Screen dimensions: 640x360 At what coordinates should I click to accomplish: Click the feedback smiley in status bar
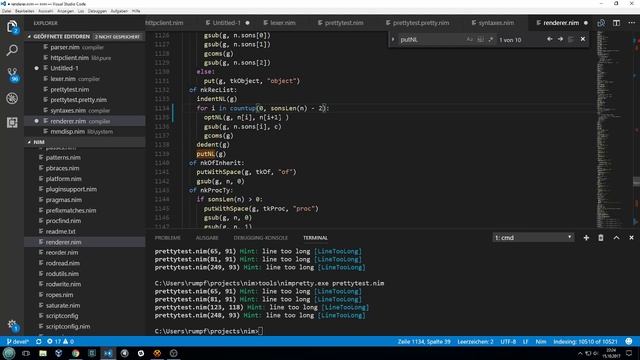click(629, 341)
